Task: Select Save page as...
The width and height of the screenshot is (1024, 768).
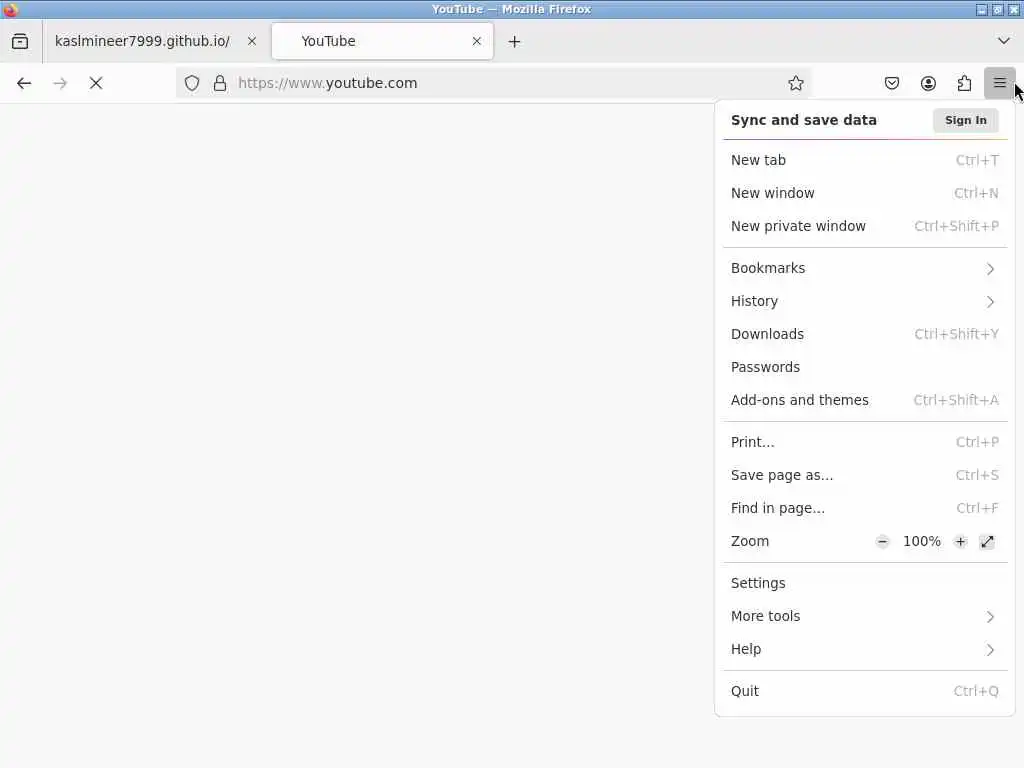Action: (865, 475)
